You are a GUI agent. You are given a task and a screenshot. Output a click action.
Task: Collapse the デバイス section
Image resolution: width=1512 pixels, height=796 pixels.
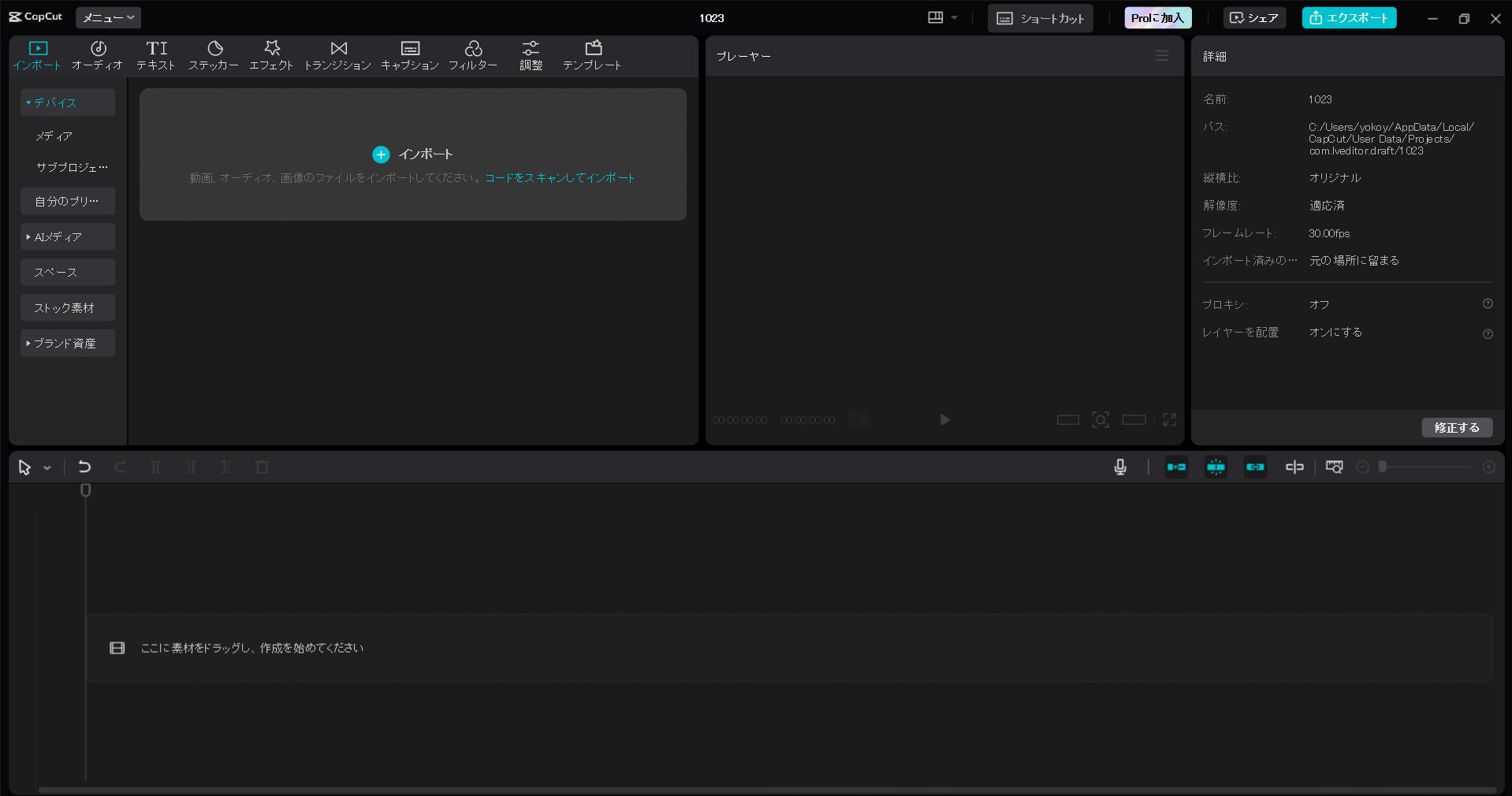point(68,102)
